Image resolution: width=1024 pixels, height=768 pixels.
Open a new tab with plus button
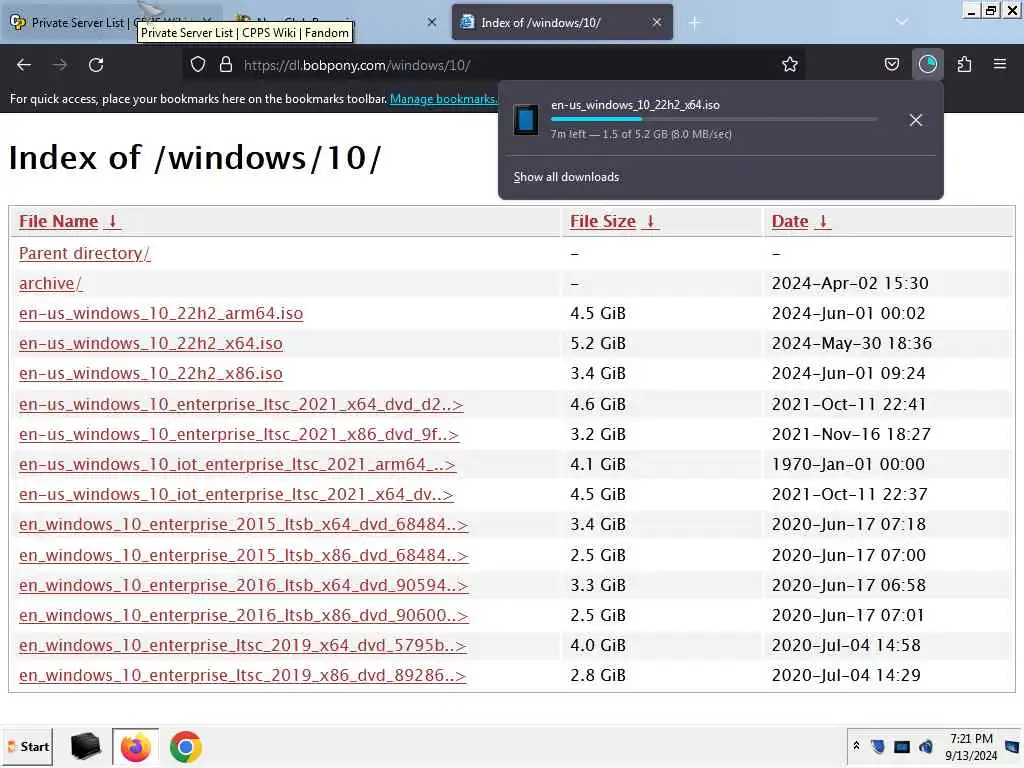click(694, 24)
